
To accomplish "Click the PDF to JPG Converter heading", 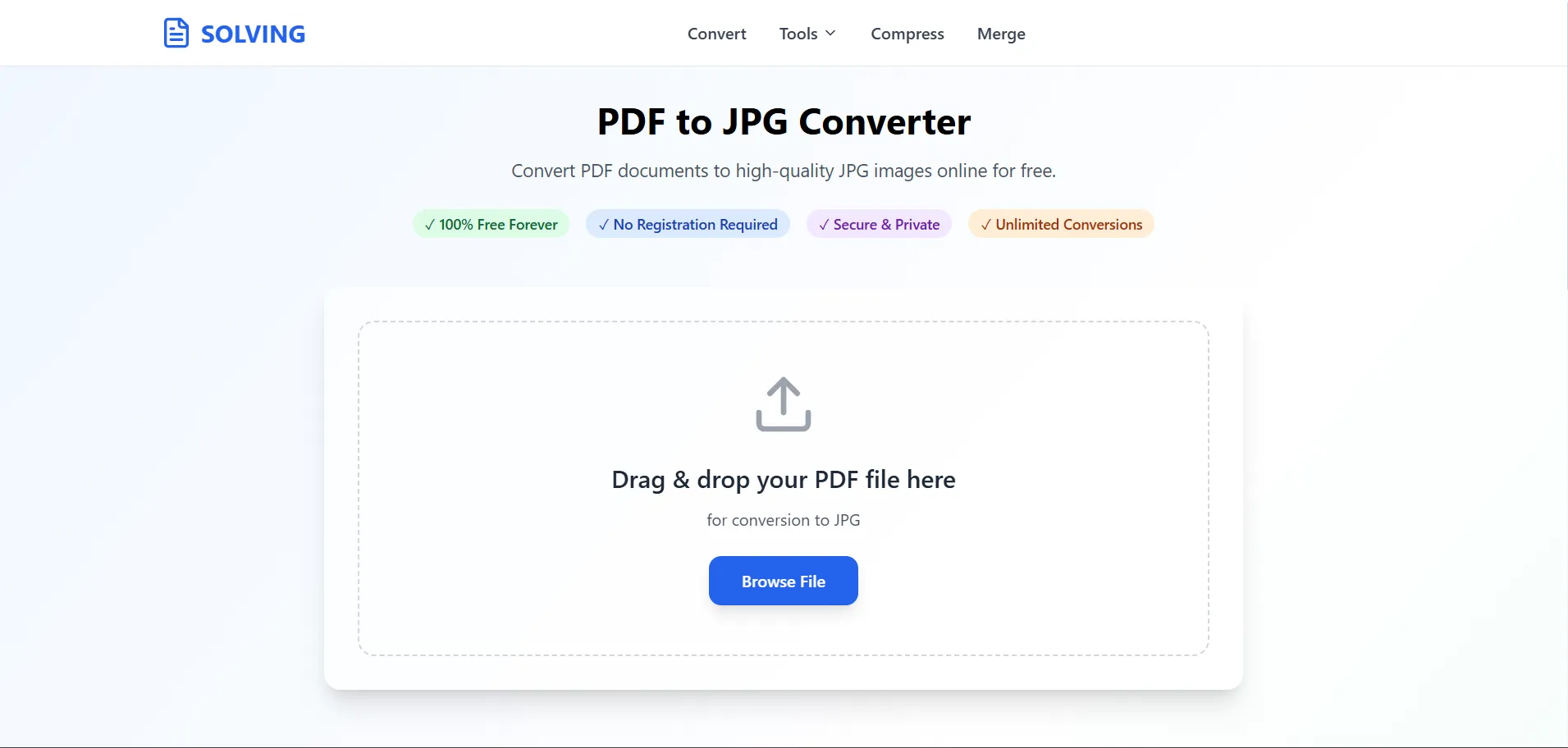I will (x=783, y=121).
